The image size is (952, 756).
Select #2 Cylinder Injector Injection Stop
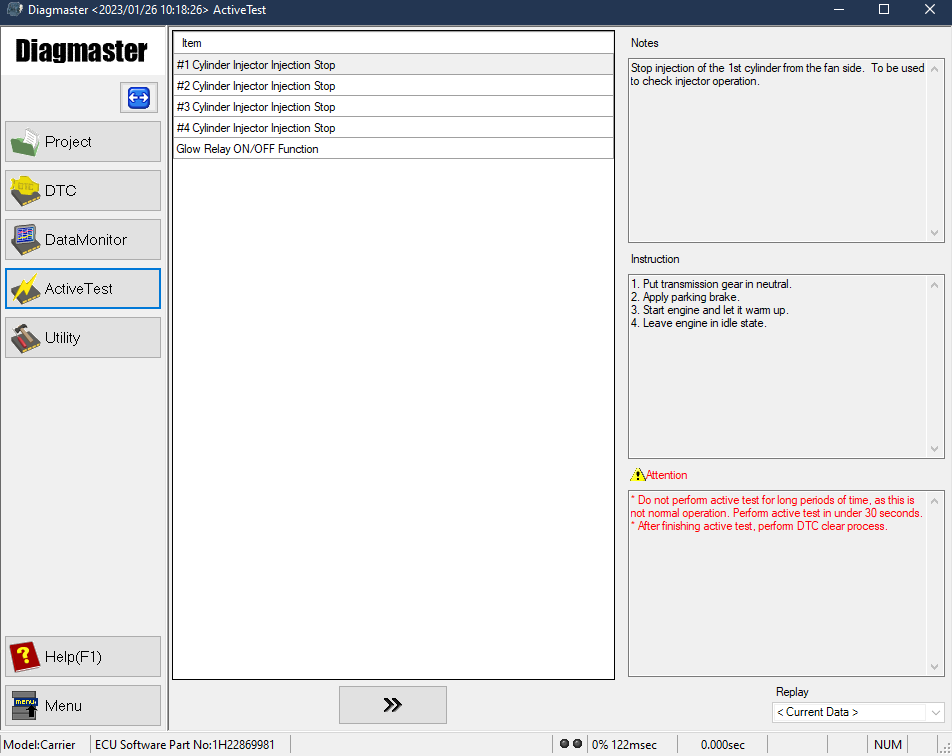point(393,86)
